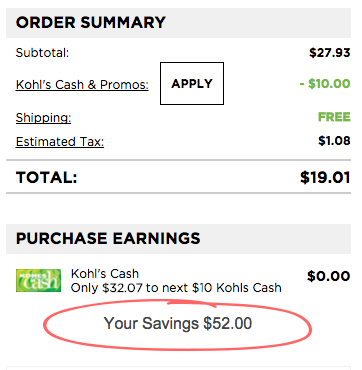Click the Kohl's Cash earnings title
Image resolution: width=362 pixels, height=370 pixels.
click(x=105, y=274)
